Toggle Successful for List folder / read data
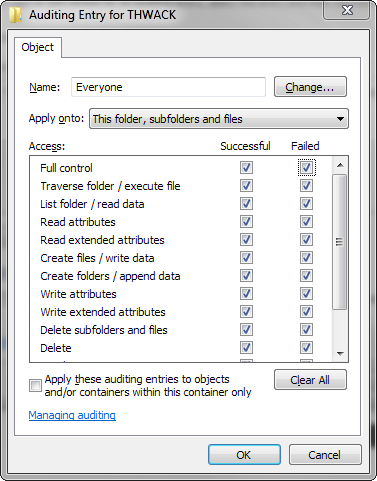 click(246, 204)
